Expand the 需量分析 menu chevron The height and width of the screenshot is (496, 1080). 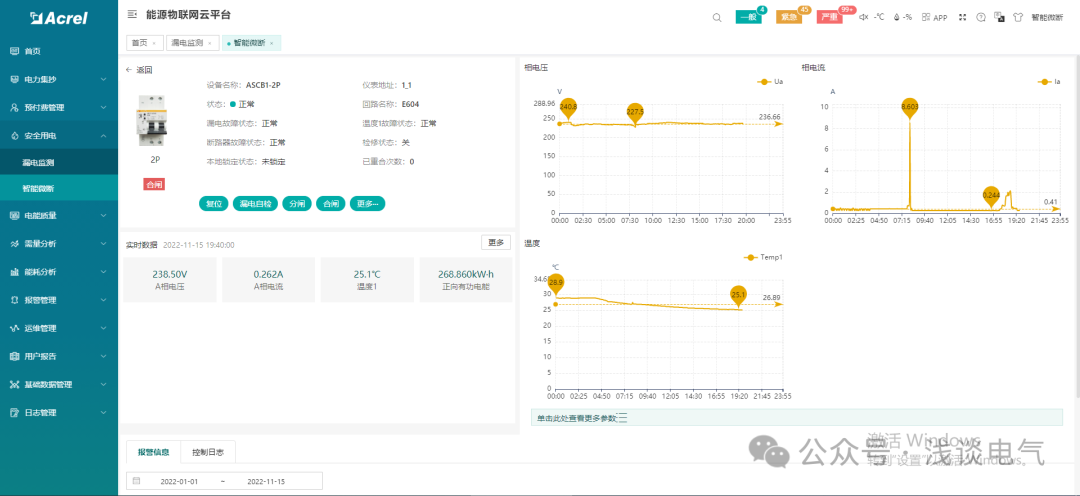point(103,244)
